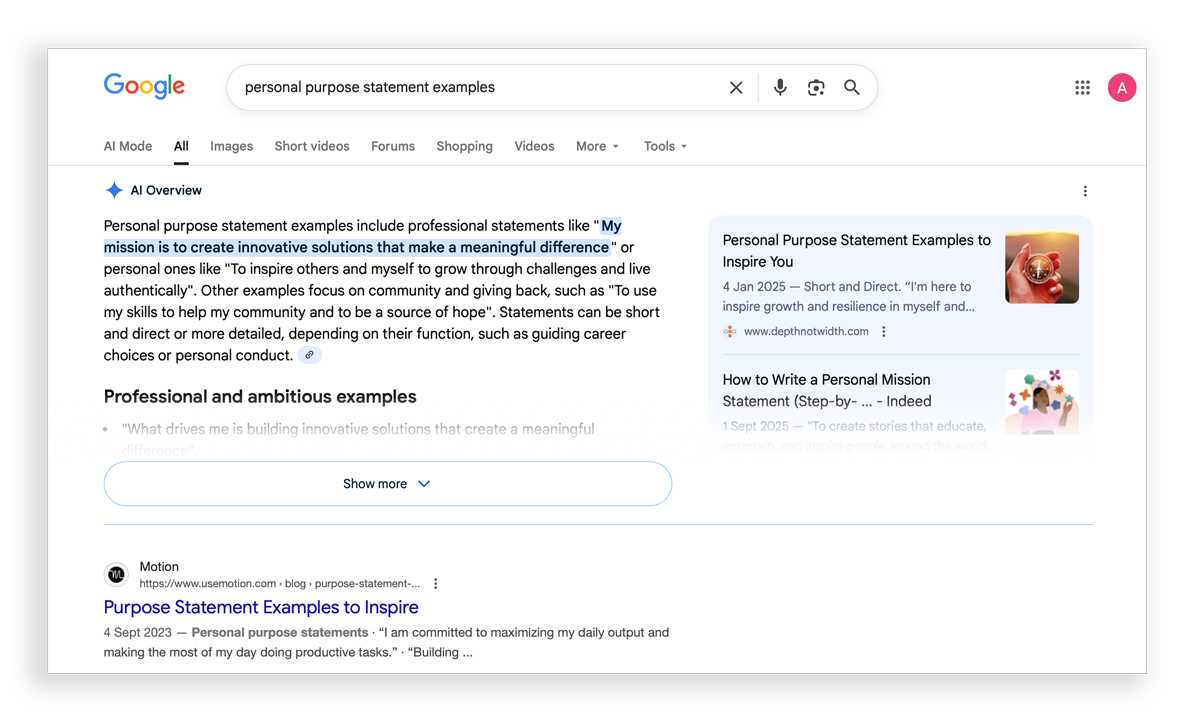Click the Motion site favicon
This screenshot has height=722, width=1194.
point(117,574)
